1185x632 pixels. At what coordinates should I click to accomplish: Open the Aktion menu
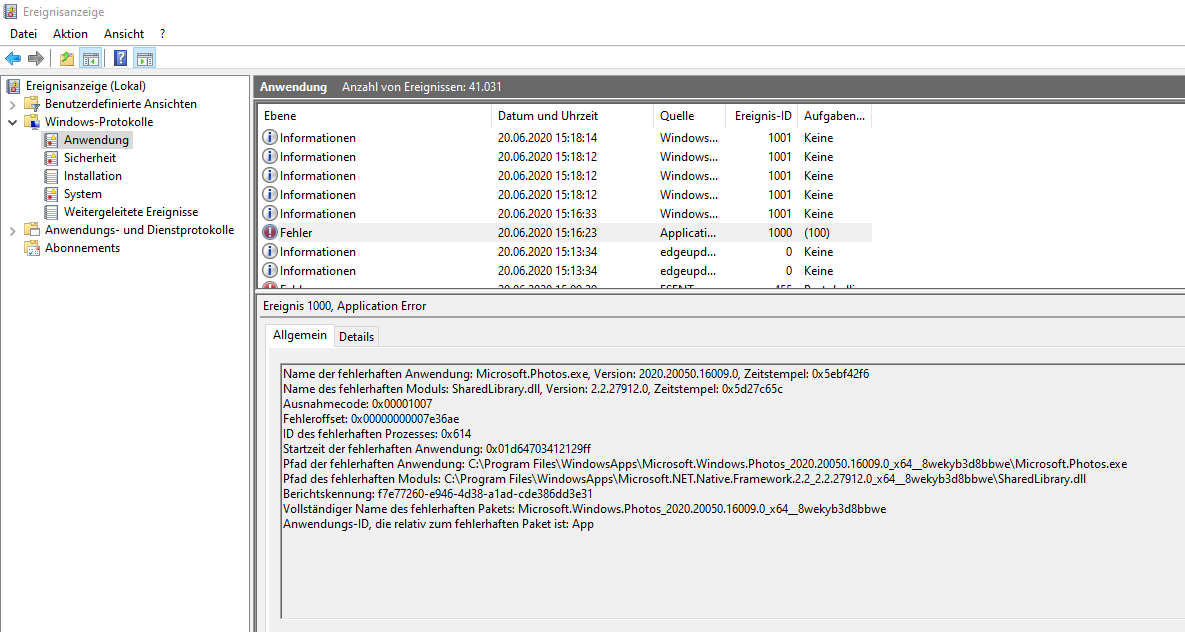pyautogui.click(x=70, y=34)
